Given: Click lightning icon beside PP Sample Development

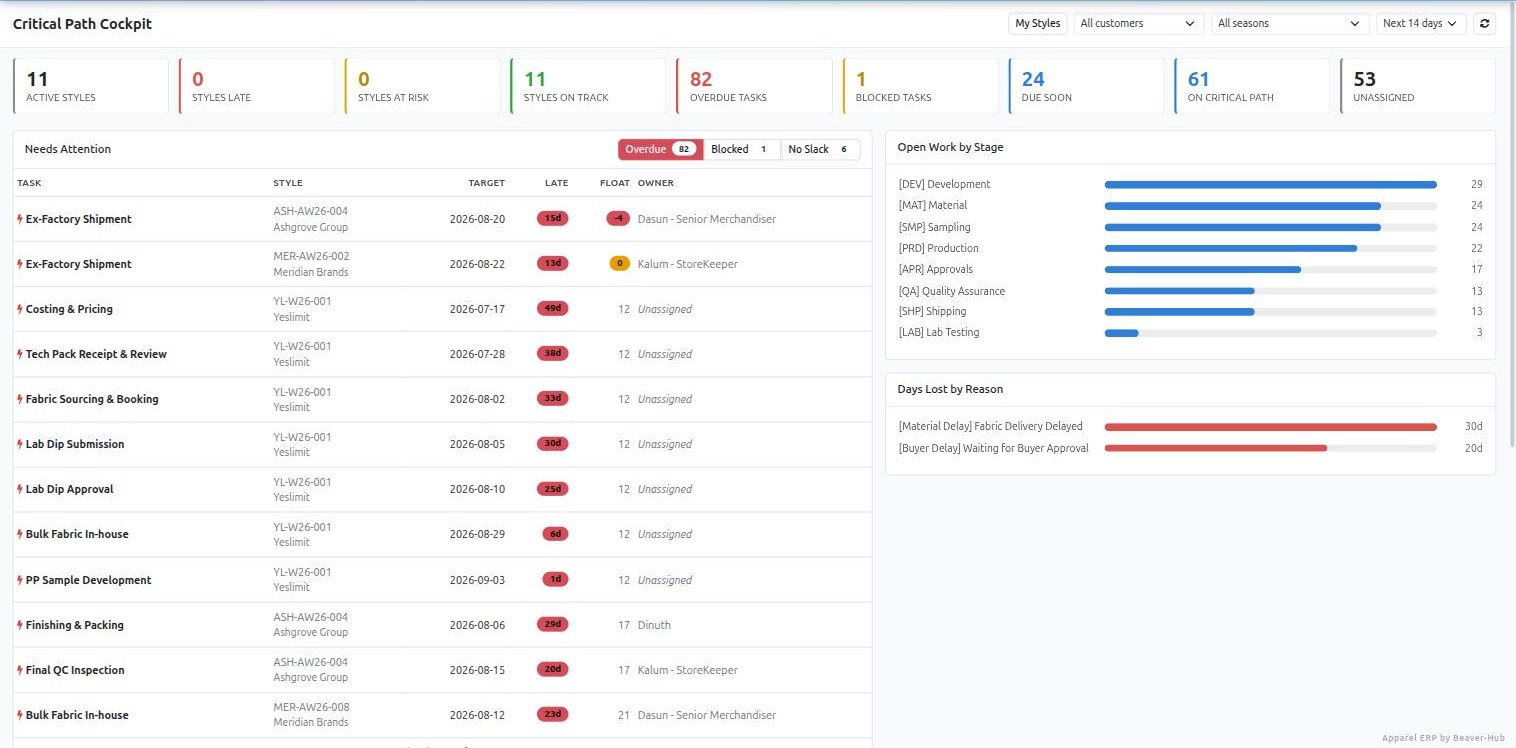Looking at the screenshot, I should (19, 580).
